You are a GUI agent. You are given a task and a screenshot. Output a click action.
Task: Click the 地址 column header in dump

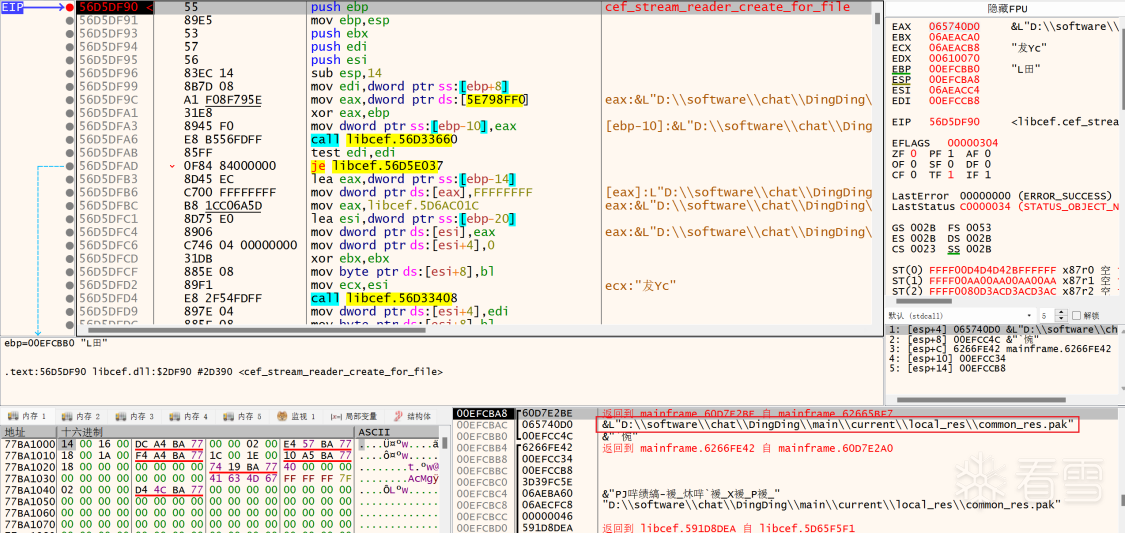(29, 432)
